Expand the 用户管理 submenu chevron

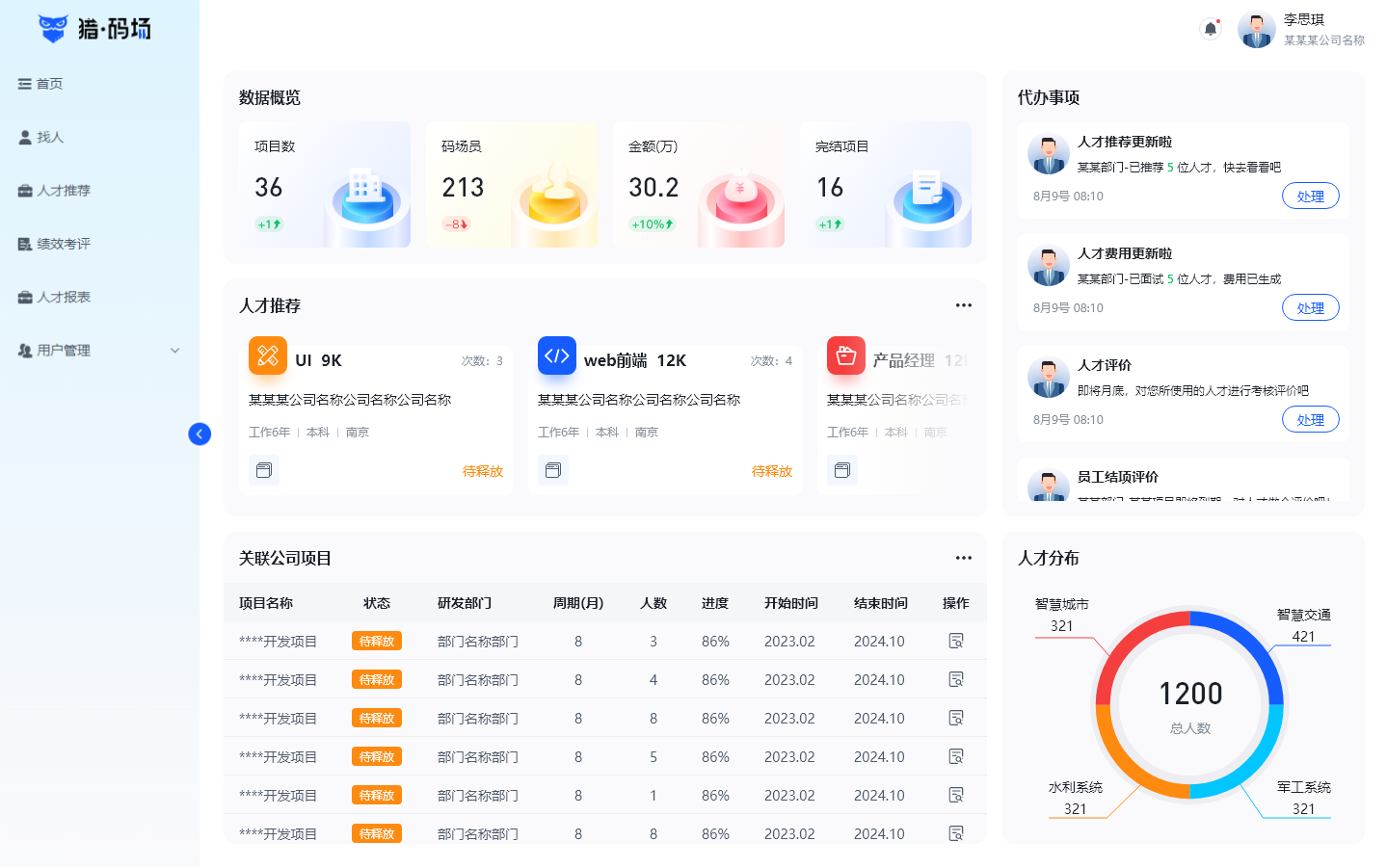click(x=174, y=351)
